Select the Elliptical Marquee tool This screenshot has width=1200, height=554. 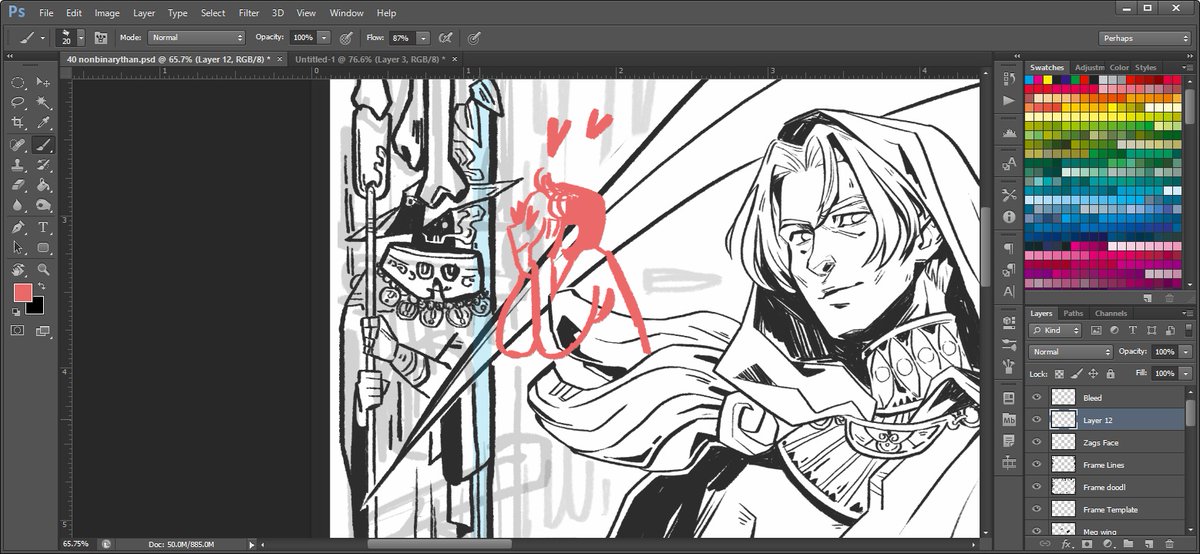[18, 82]
